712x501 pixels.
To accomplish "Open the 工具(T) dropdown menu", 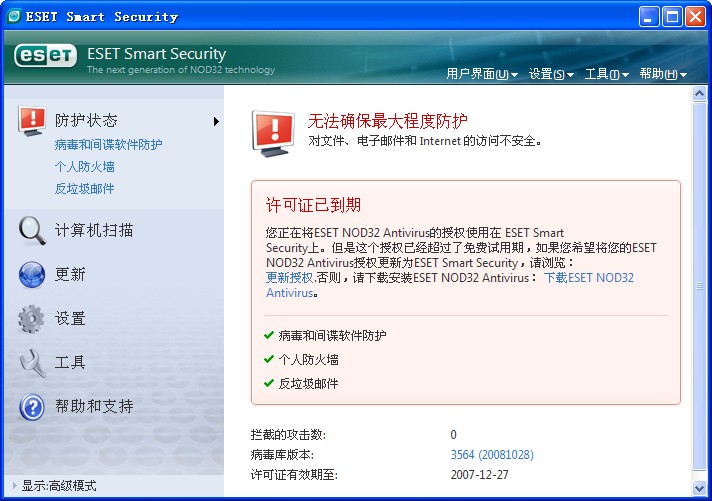I will [x=607, y=74].
